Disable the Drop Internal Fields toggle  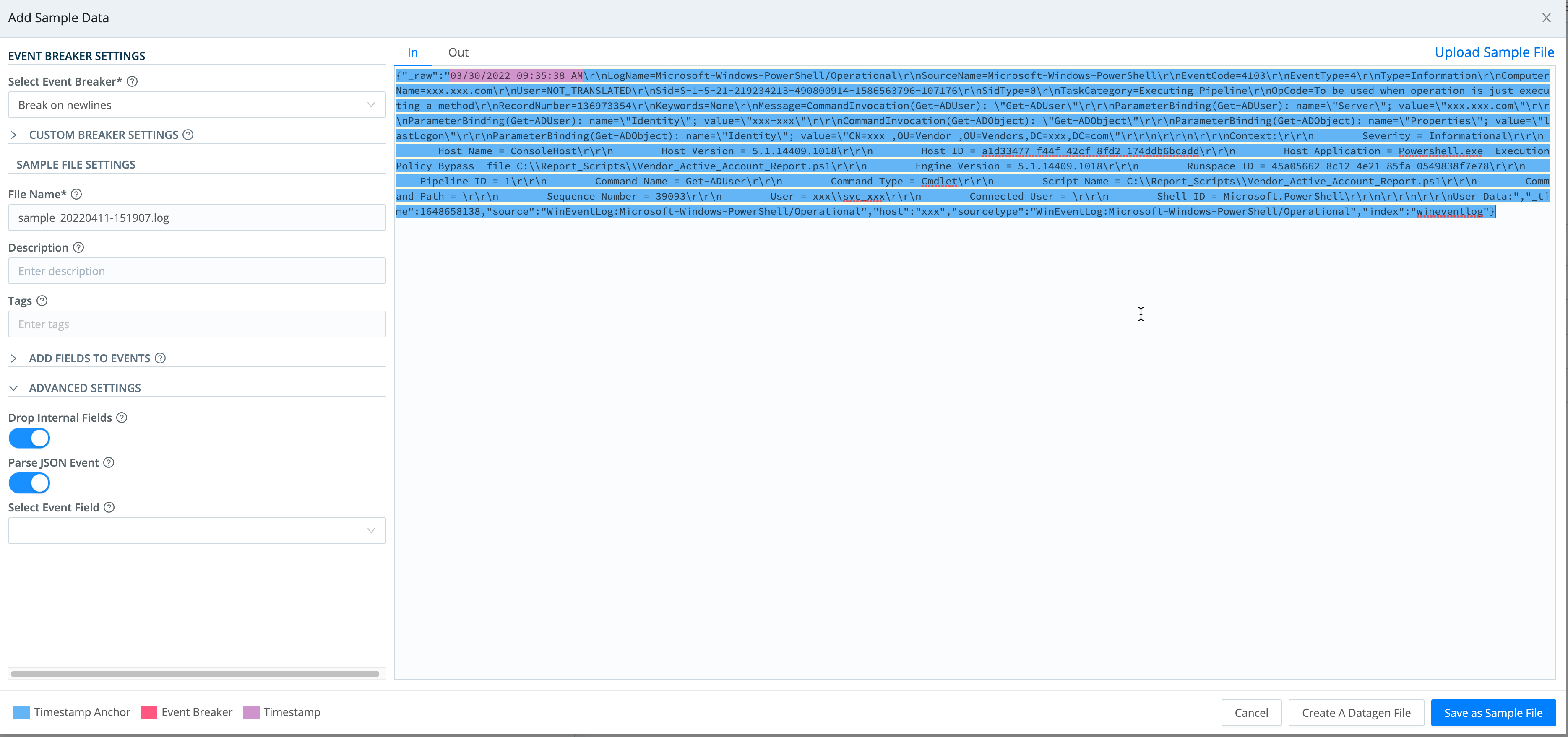(29, 439)
